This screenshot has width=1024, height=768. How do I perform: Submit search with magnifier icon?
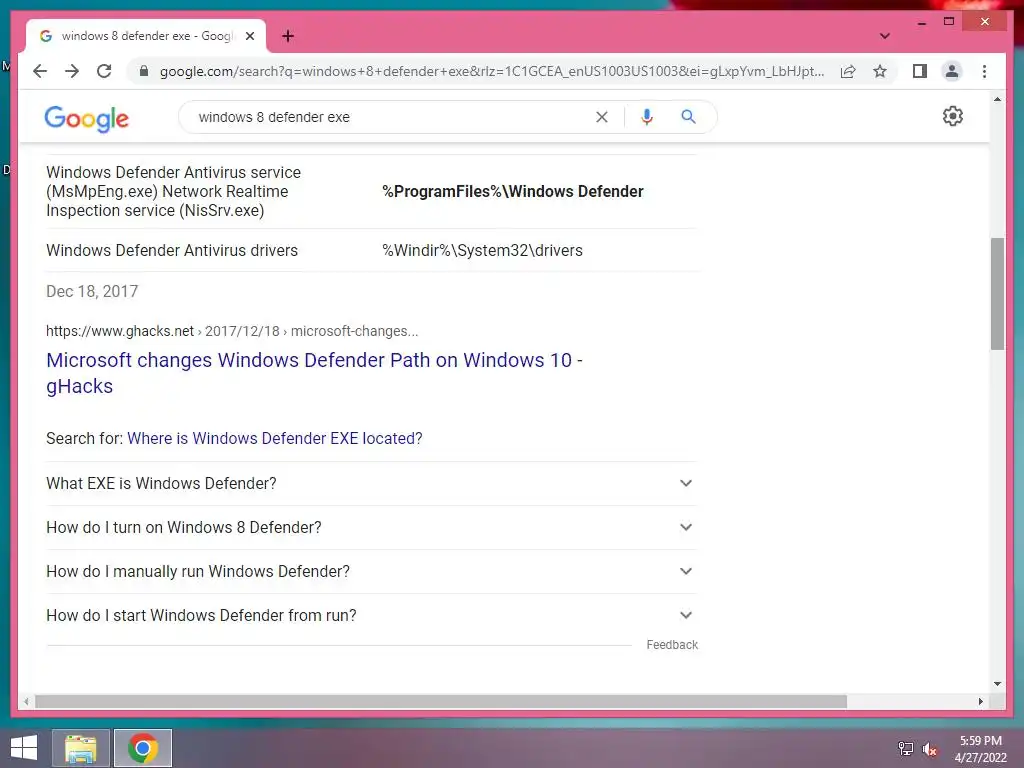click(x=688, y=117)
